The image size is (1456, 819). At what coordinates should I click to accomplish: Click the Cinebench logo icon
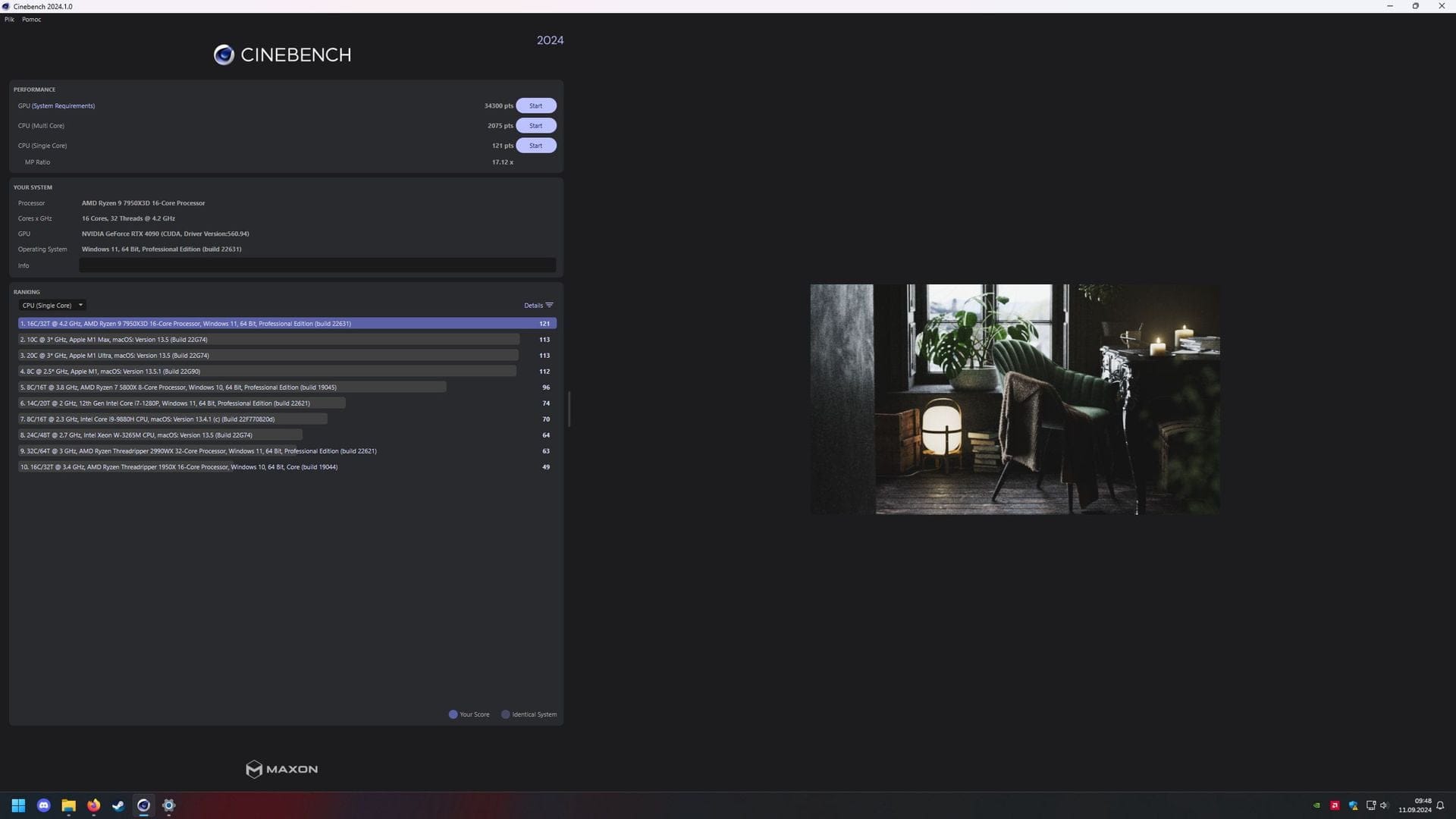pos(224,55)
